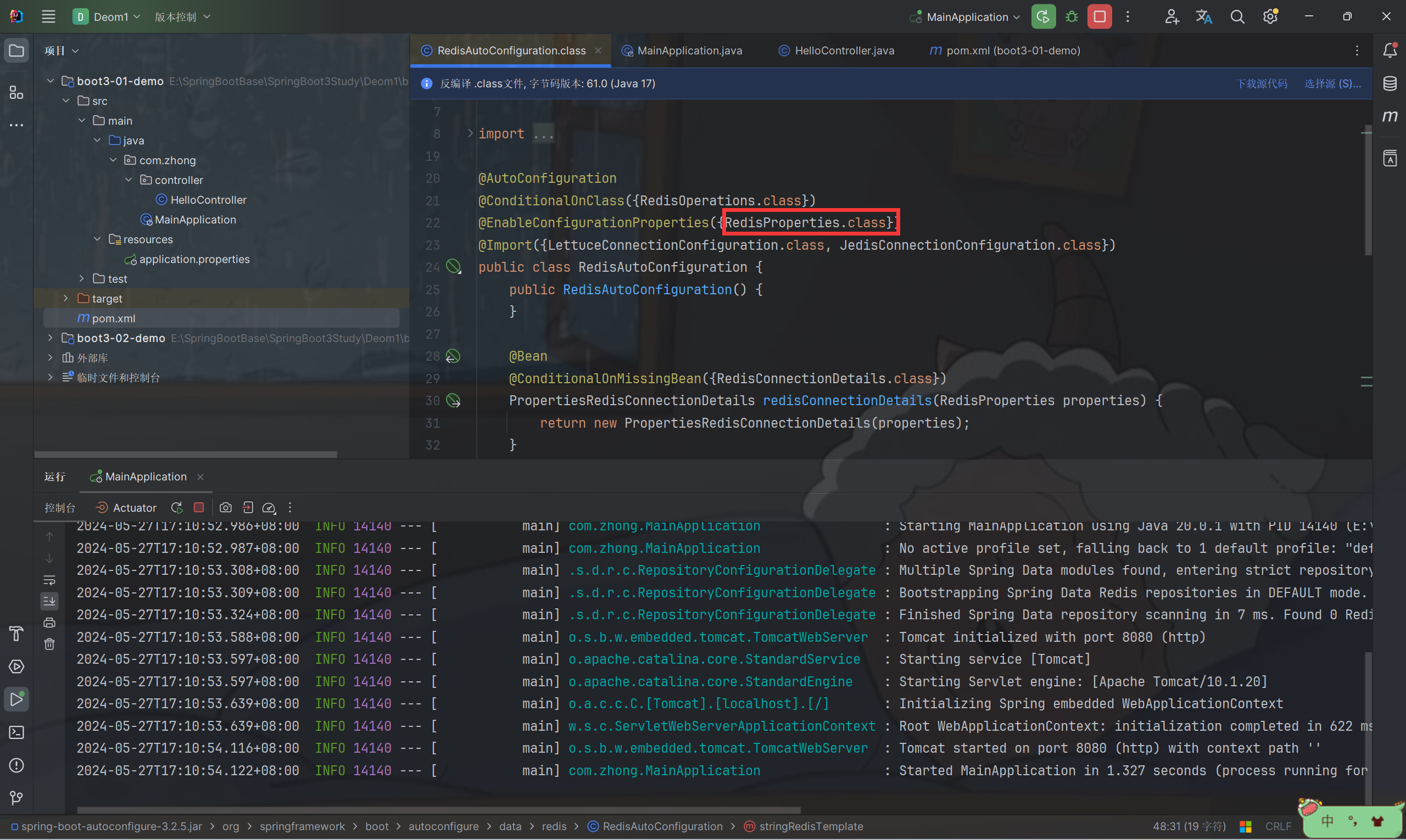The image size is (1406, 840).
Task: Switch to pom.xml (boot3-01-demo) tab
Action: pyautogui.click(x=1005, y=51)
